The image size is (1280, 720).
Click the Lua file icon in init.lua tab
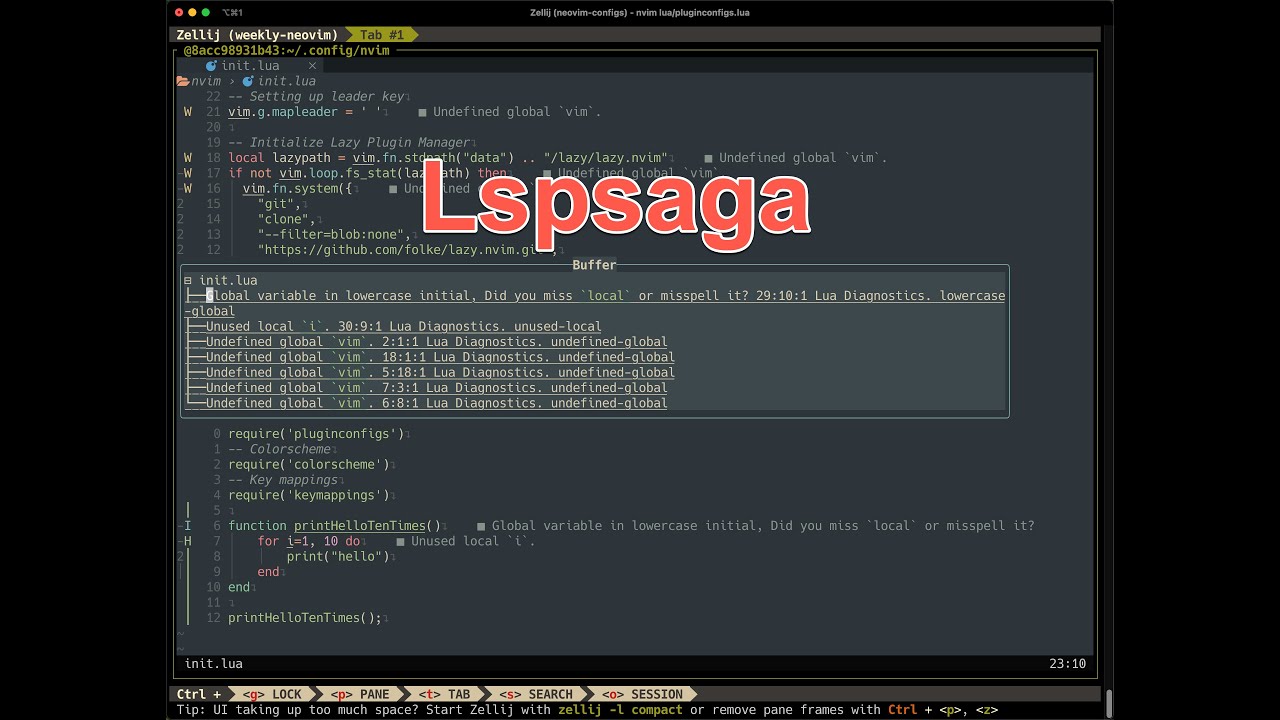[x=211, y=66]
